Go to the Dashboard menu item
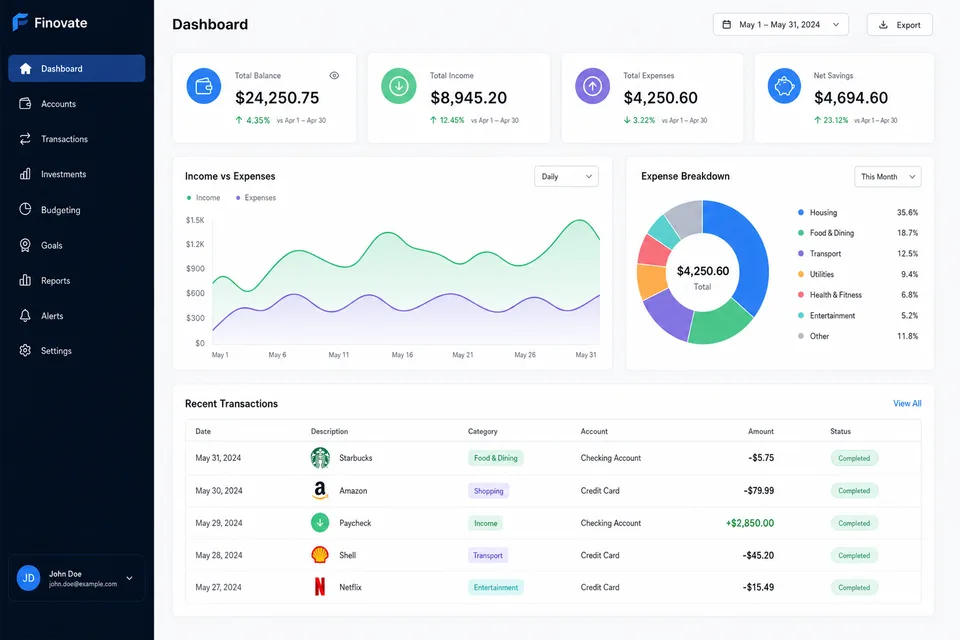This screenshot has width=960, height=640. 77,69
